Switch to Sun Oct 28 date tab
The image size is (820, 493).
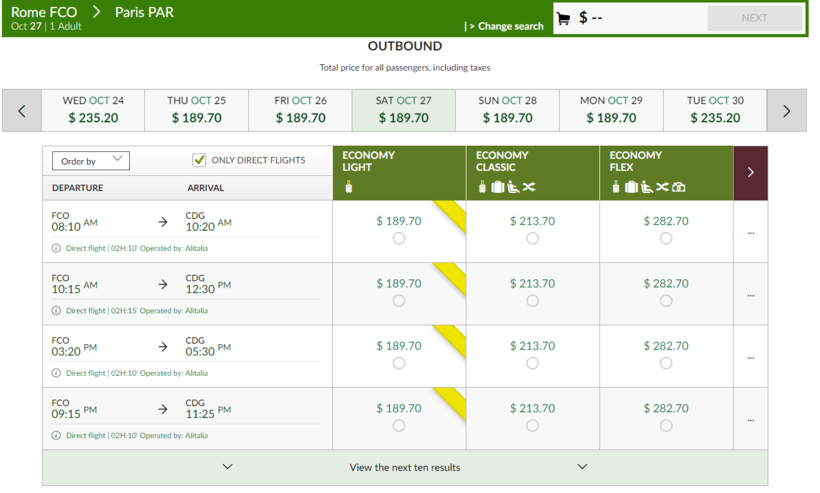tap(507, 110)
